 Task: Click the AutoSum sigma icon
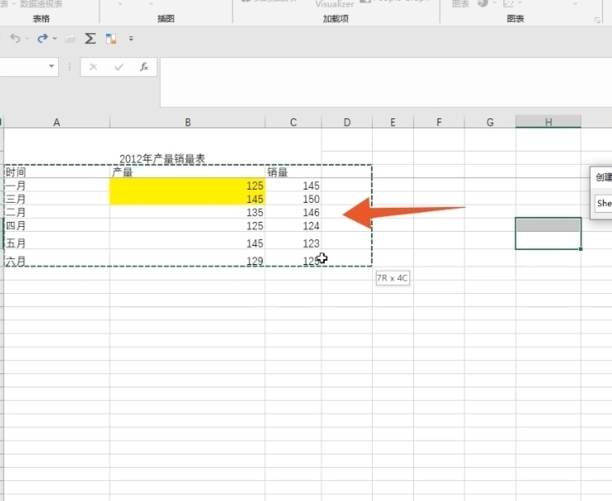click(89, 38)
